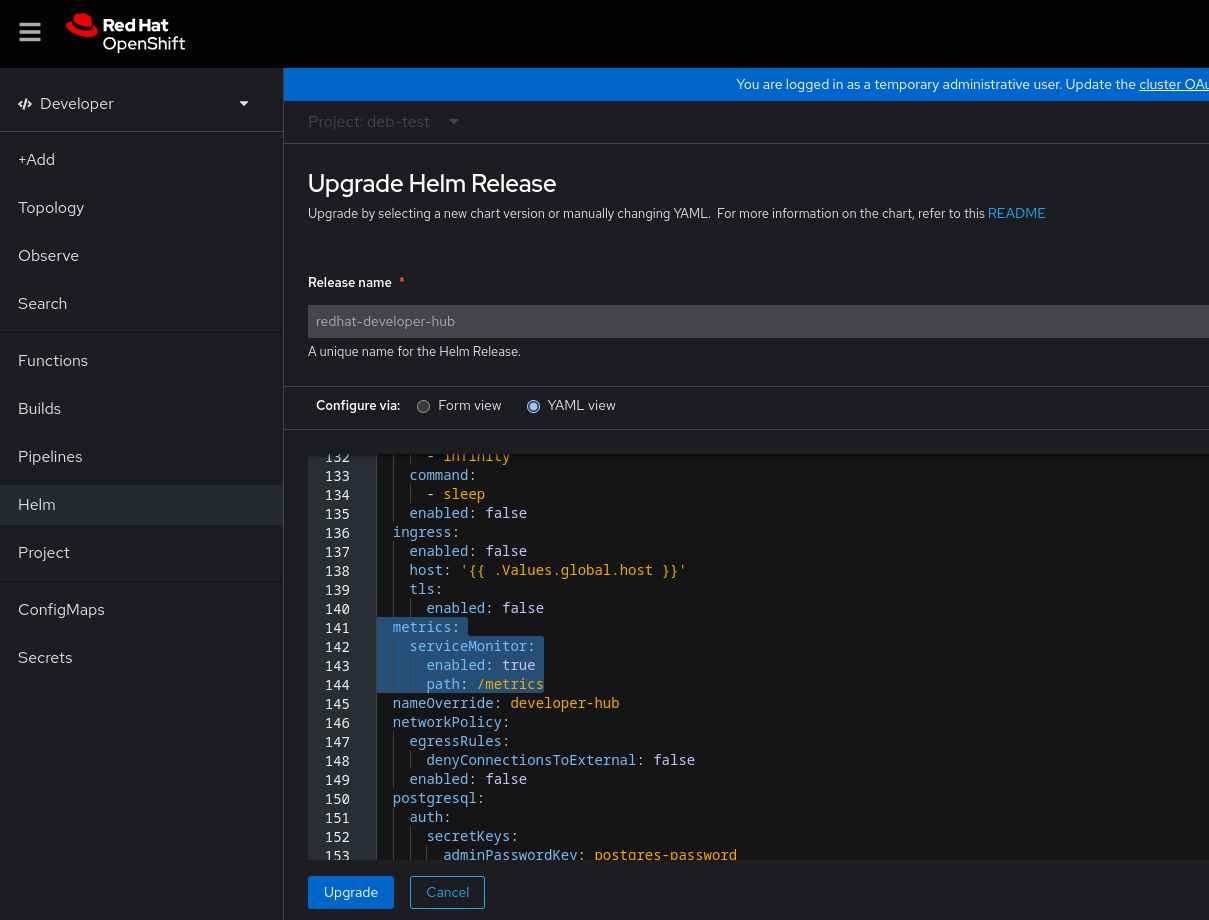The image size is (1209, 920).
Task: Click the Upgrade button
Action: point(350,892)
